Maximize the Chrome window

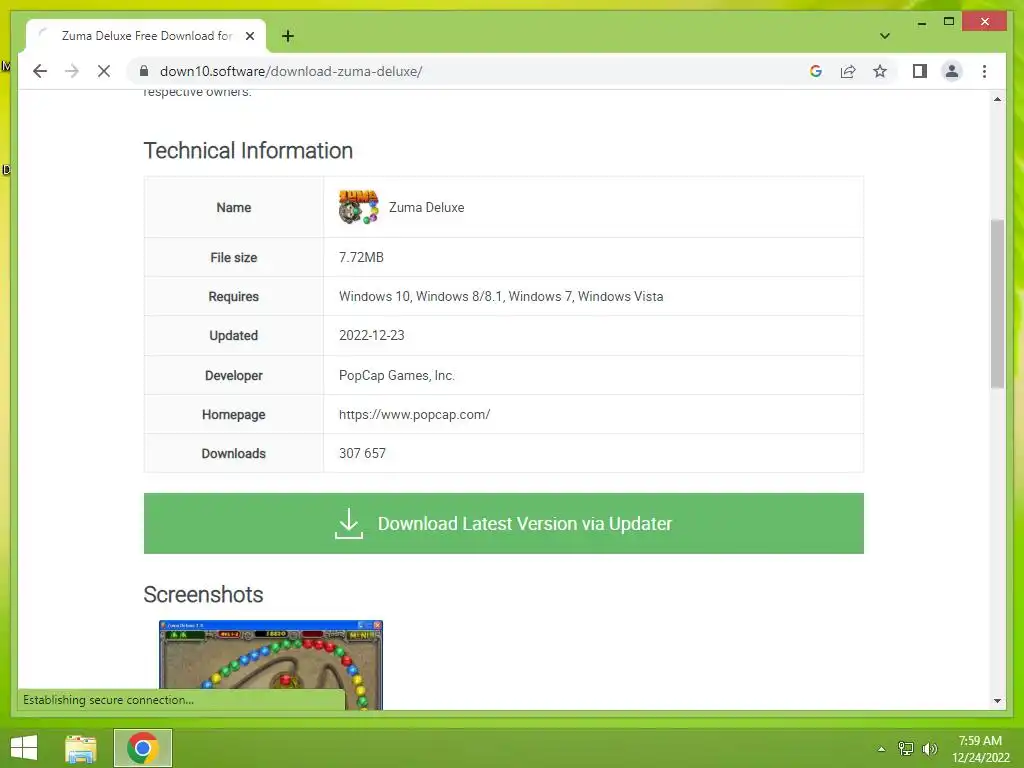[x=949, y=22]
